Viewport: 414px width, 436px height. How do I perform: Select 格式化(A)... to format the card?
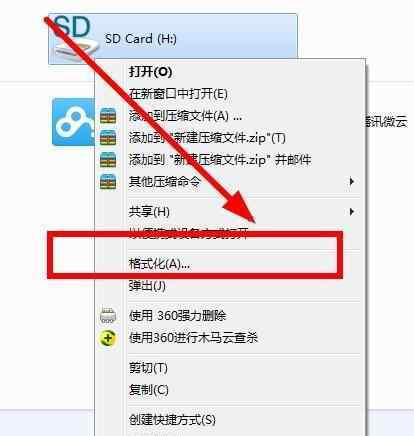click(x=159, y=264)
